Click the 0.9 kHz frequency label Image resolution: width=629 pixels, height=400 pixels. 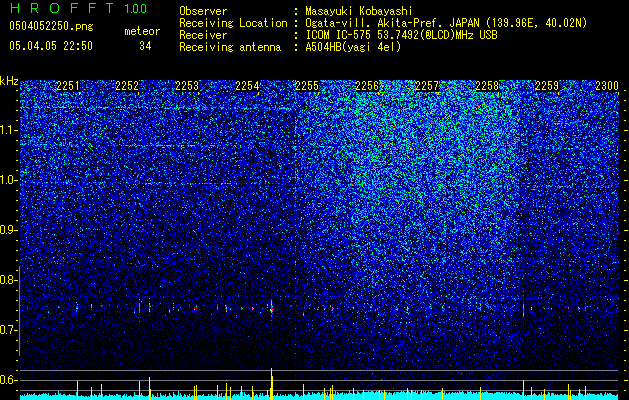pyautogui.click(x=8, y=230)
